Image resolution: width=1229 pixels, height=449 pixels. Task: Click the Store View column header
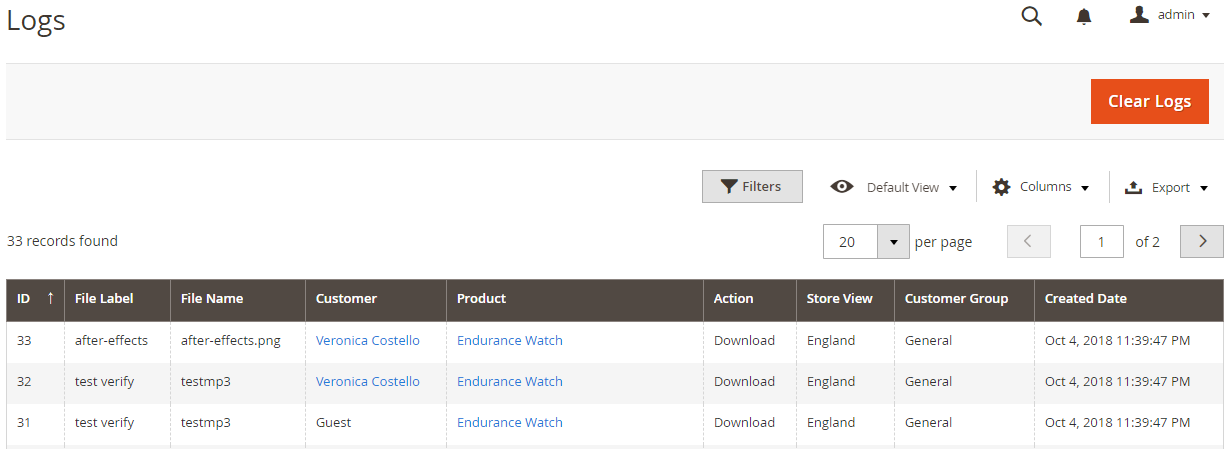(839, 298)
